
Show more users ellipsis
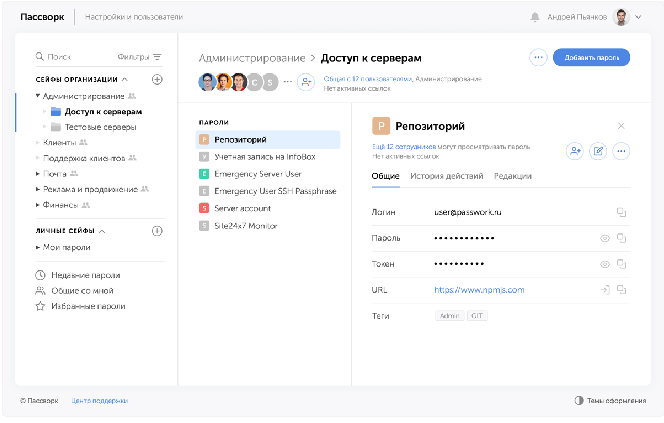(x=288, y=82)
